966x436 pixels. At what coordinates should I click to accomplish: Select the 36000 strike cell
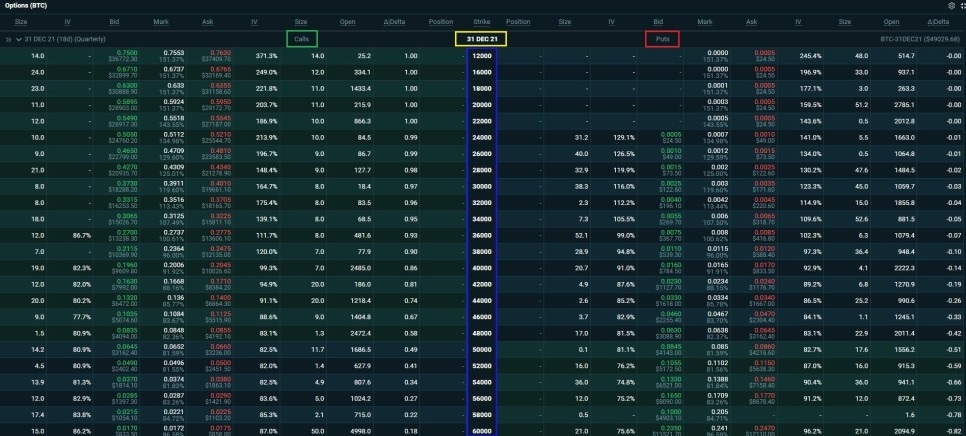point(482,235)
